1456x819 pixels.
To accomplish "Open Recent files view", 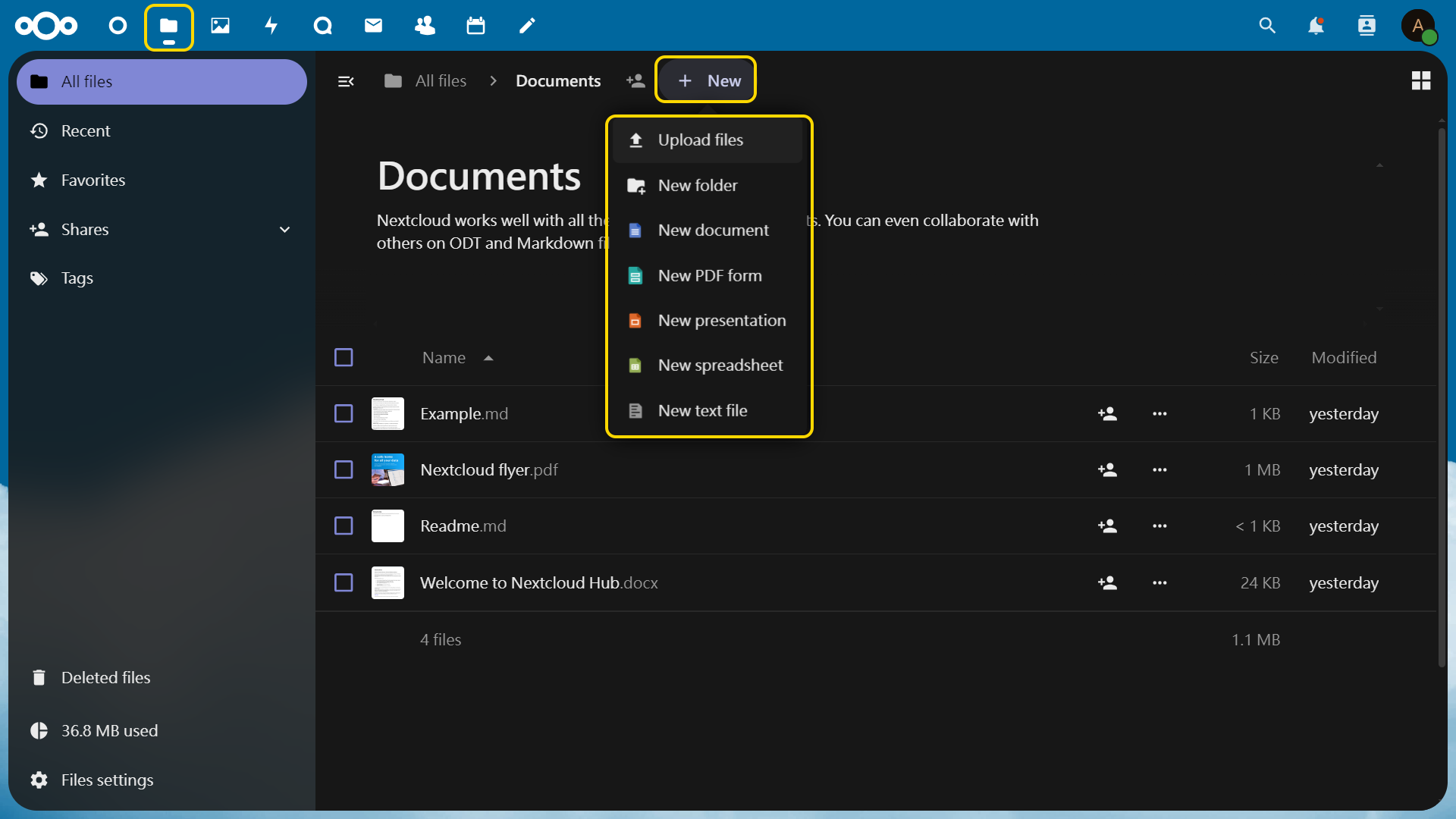I will pyautogui.click(x=162, y=131).
